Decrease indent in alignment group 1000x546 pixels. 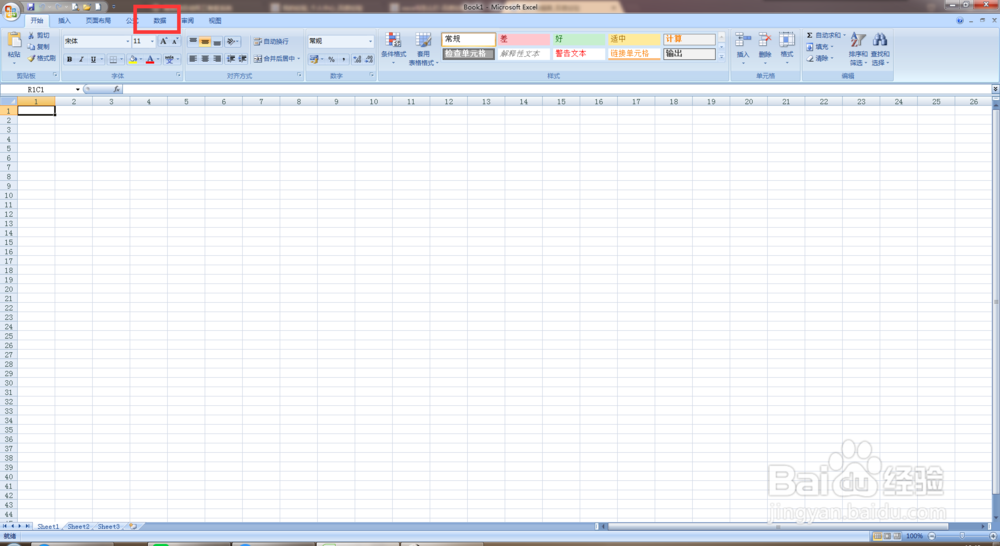point(231,59)
